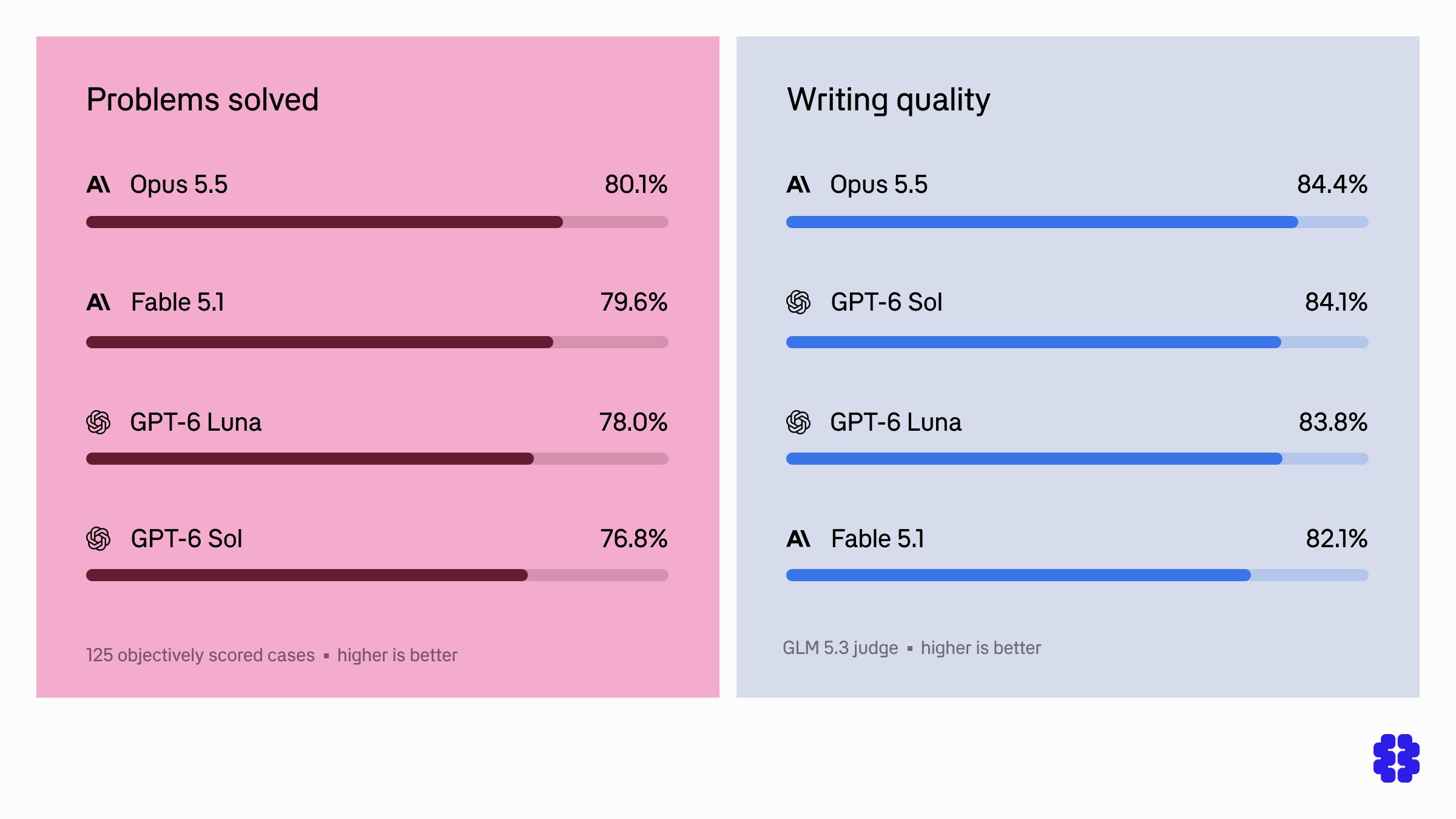Click the Fable 5.1 label in Problems solved
Screen dimensions: 1456x819
(178, 302)
